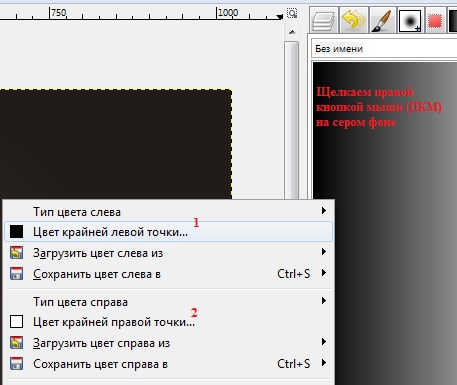
Task: Click the navigation arrow at ruler end
Action: (x=279, y=16)
